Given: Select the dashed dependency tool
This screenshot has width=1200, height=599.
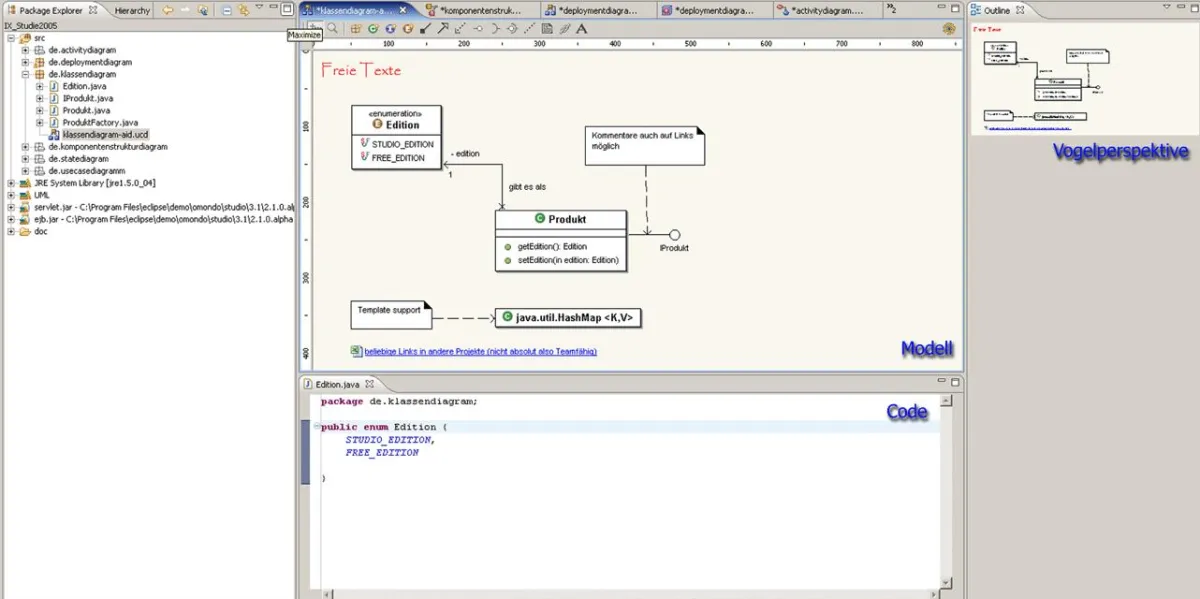Looking at the screenshot, I should (x=529, y=29).
